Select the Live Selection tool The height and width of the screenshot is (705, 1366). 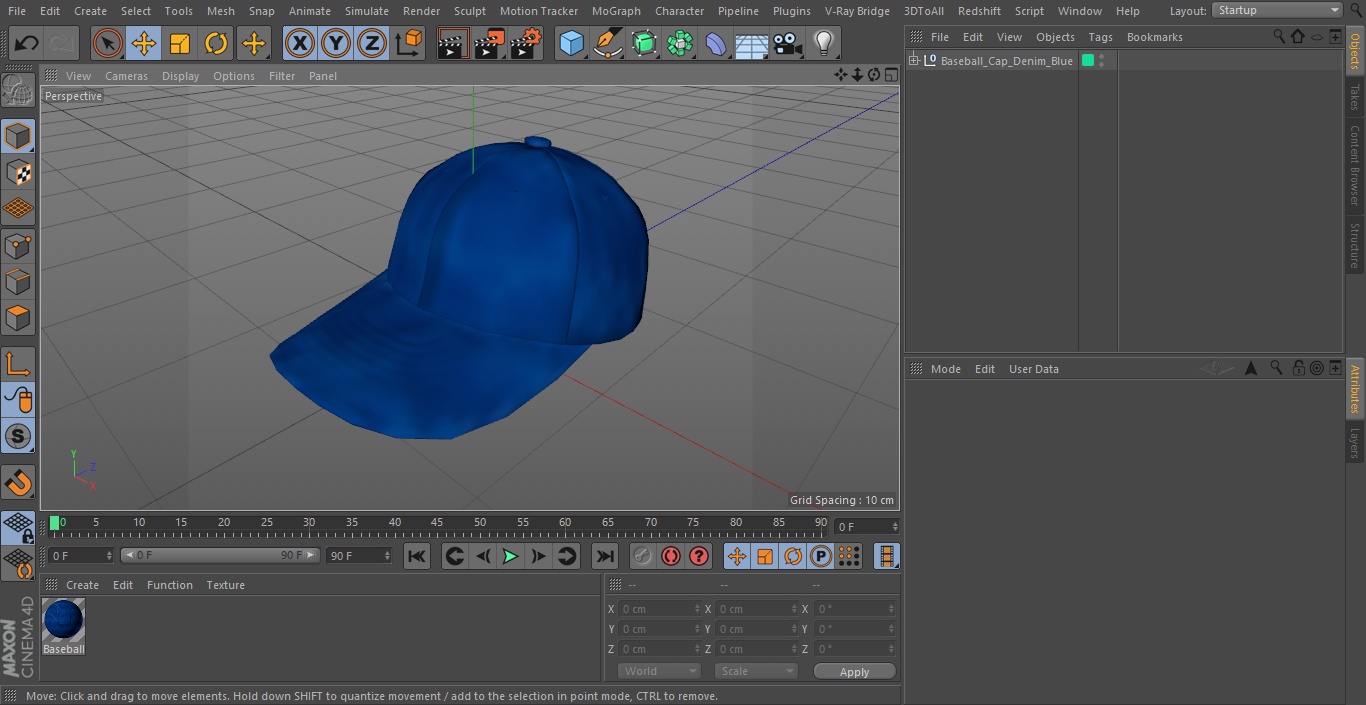[x=108, y=44]
